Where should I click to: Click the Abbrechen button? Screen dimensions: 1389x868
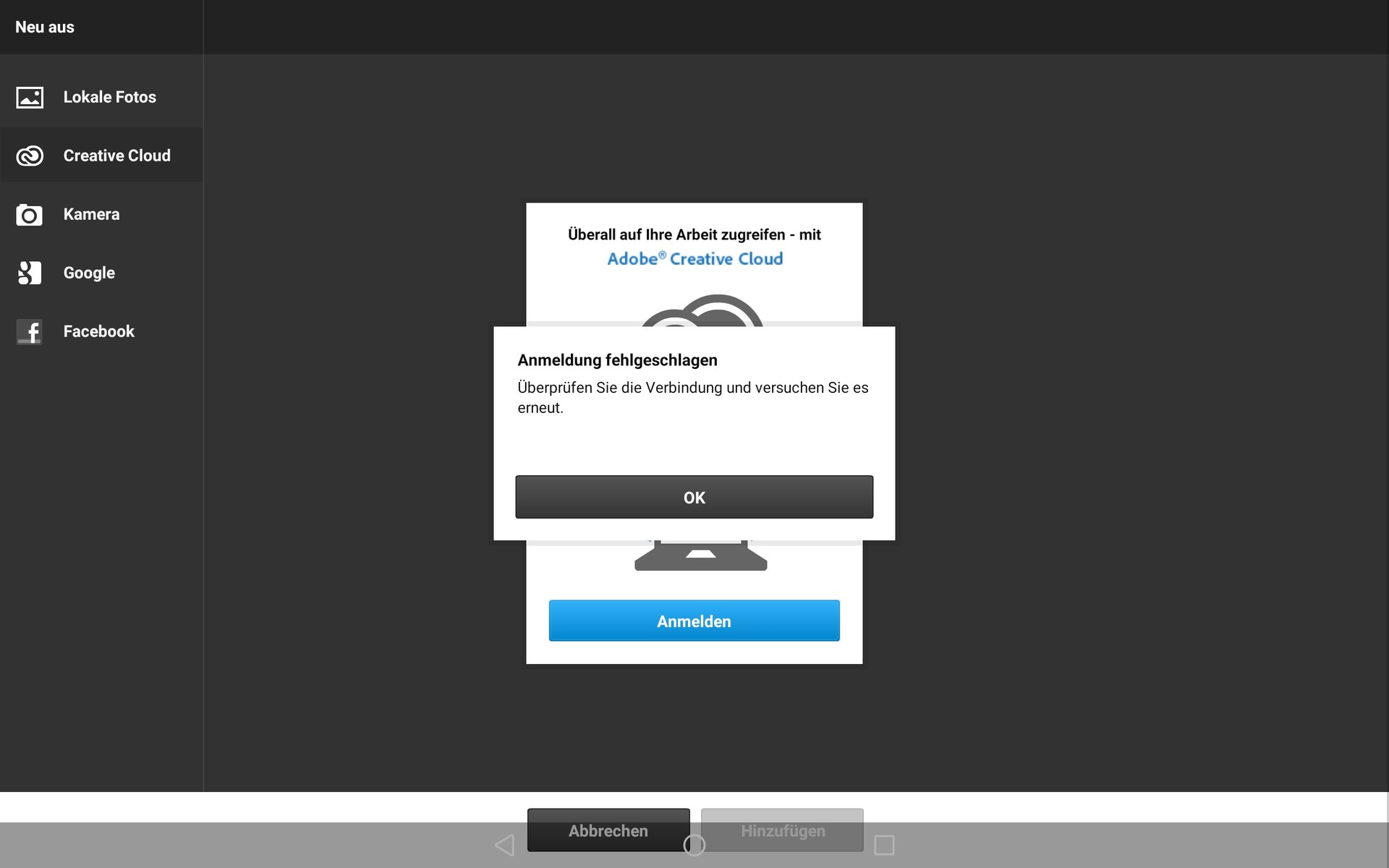[608, 830]
